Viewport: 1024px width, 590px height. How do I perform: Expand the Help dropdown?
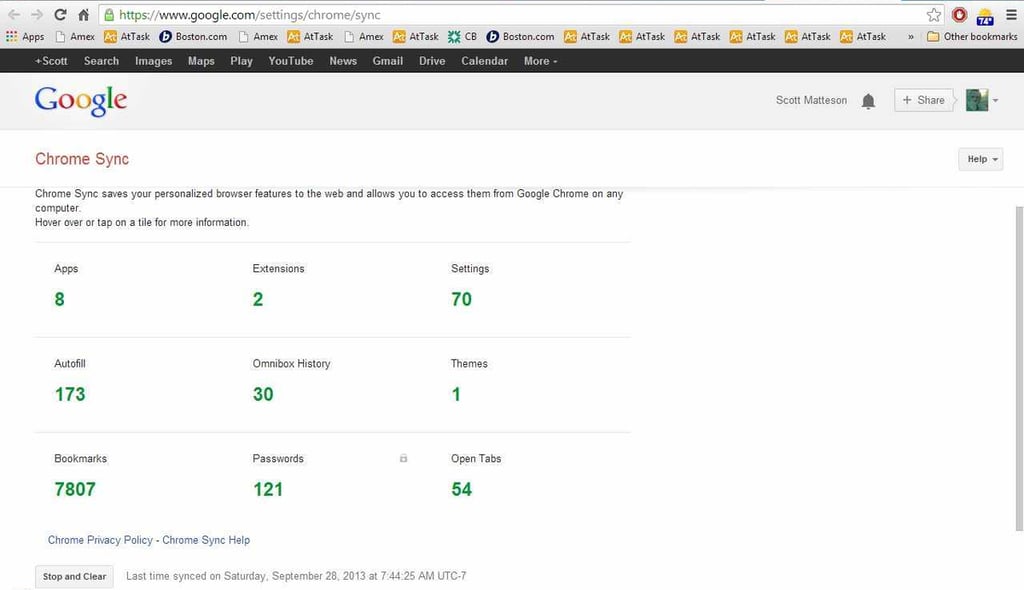(980, 159)
